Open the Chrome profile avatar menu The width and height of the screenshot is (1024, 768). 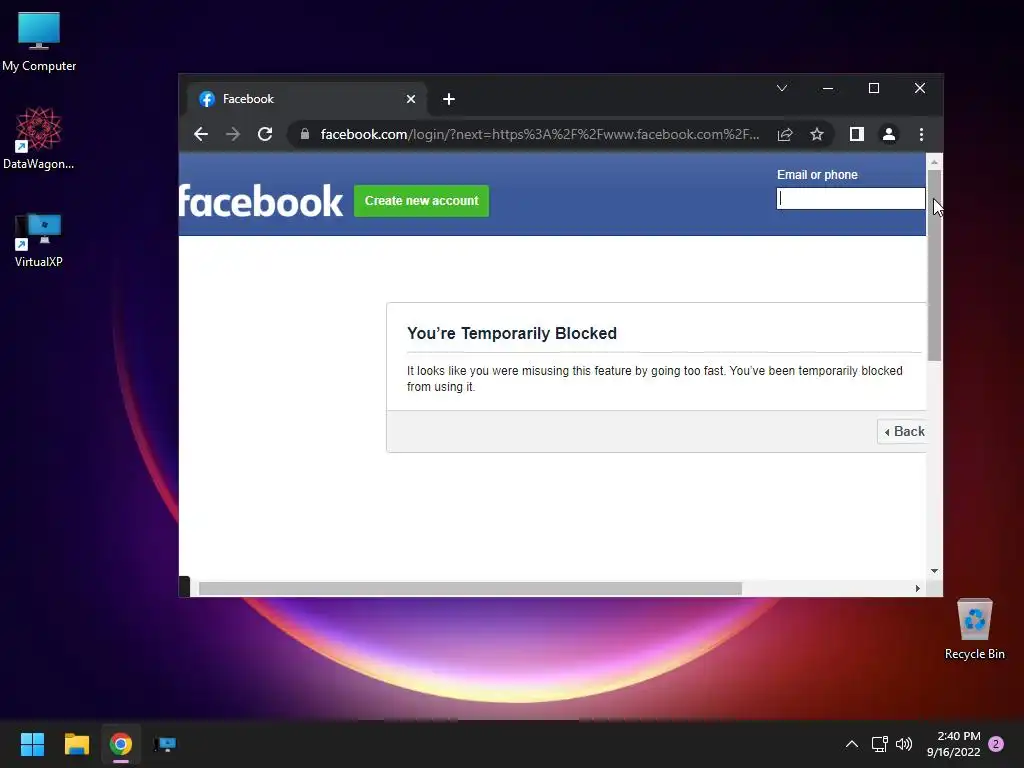pos(889,135)
